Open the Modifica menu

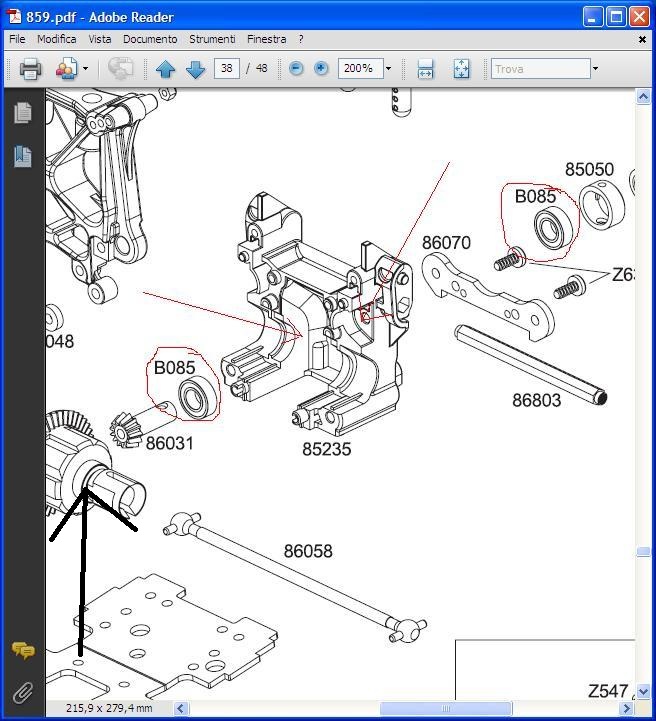(57, 39)
